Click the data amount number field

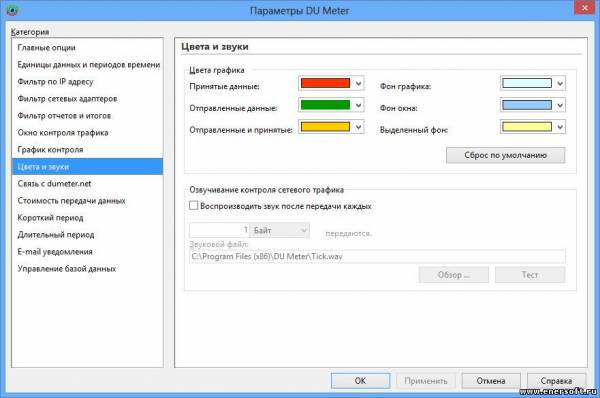click(x=220, y=230)
